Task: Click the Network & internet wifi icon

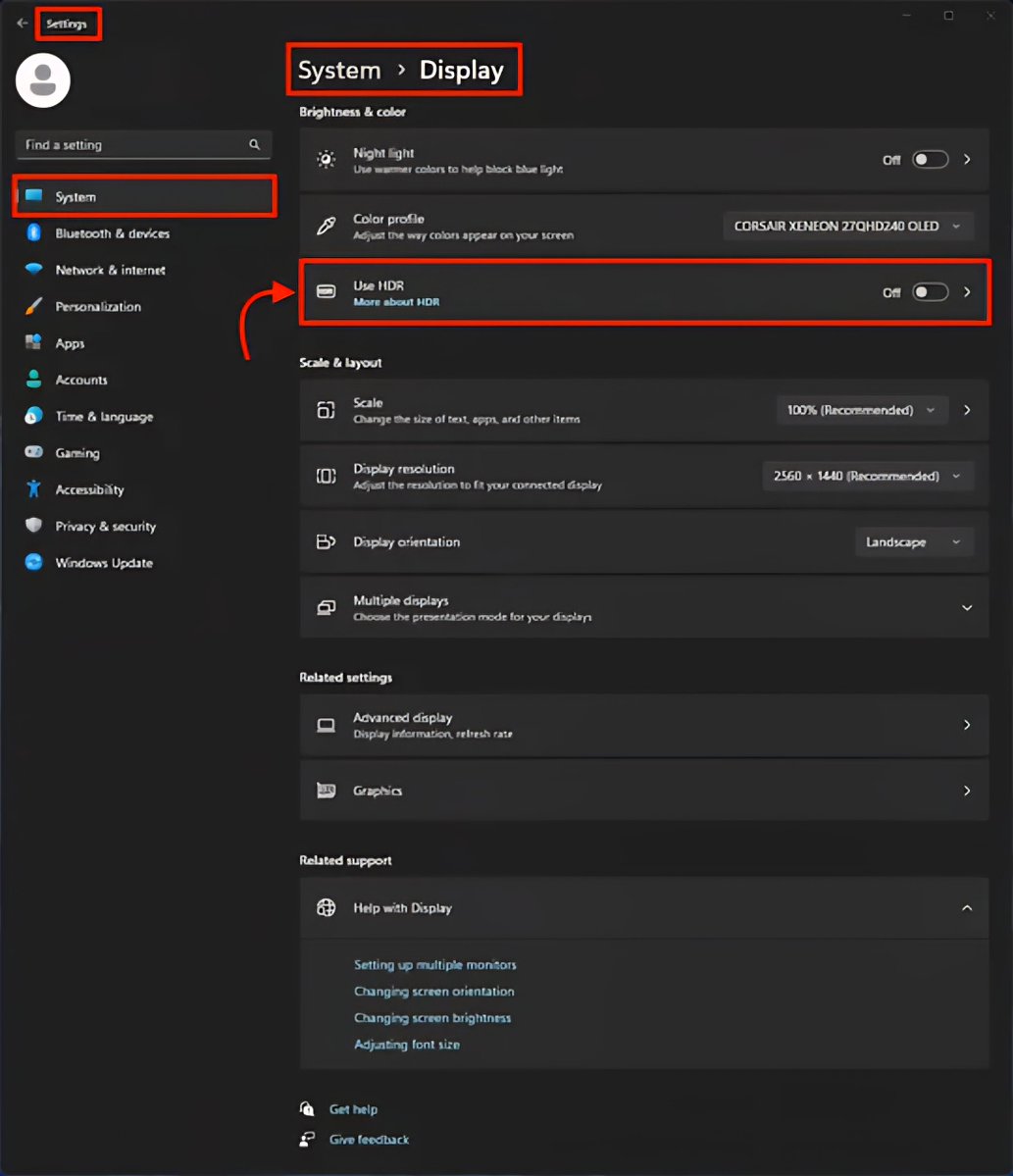Action: (33, 270)
